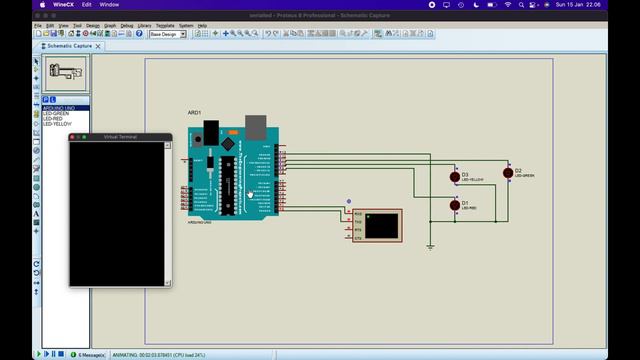Click the horizontal mirror flip icon
The width and height of the screenshot is (640, 360).
[36, 282]
